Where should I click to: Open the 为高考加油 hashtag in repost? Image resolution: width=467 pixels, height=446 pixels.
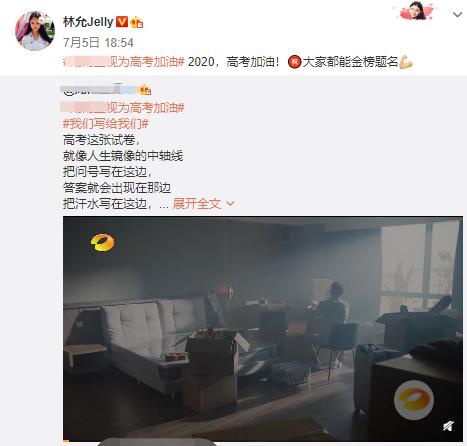coord(122,108)
